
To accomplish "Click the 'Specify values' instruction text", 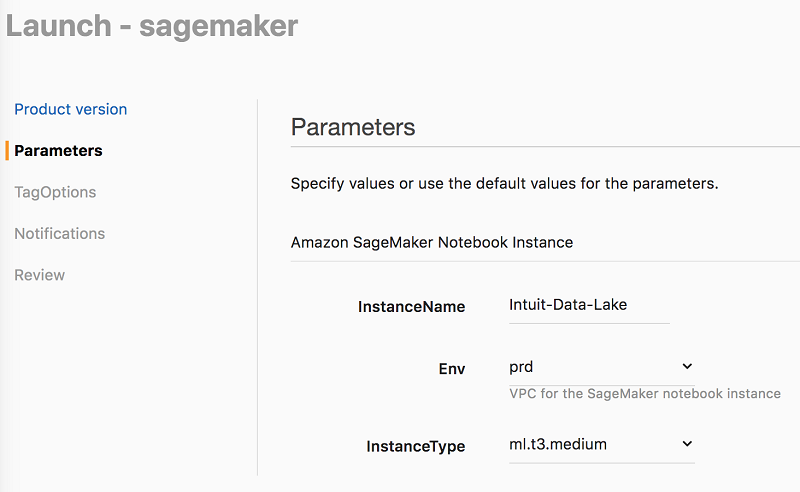I will 504,184.
